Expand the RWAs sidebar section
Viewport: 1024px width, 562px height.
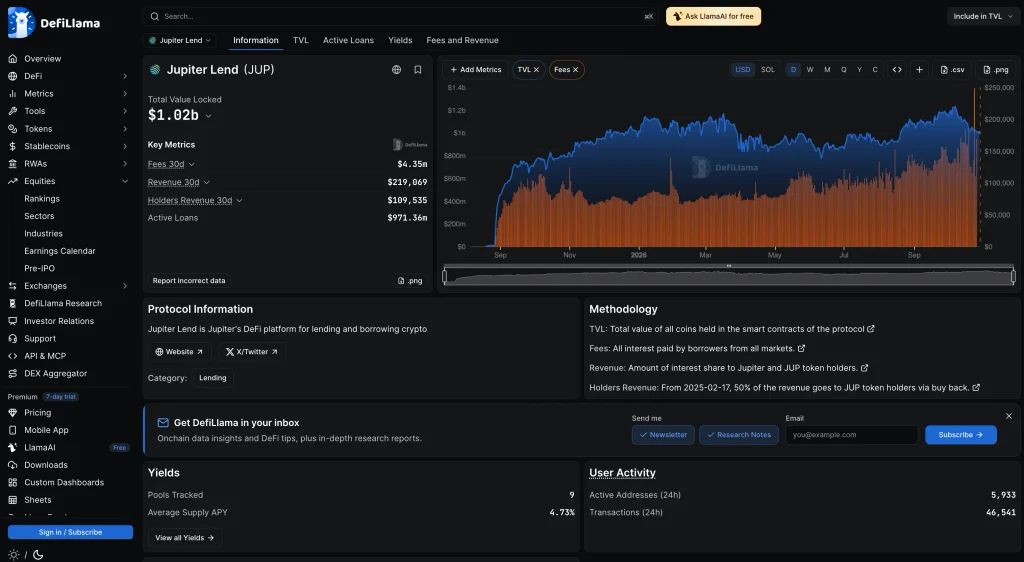coord(125,164)
